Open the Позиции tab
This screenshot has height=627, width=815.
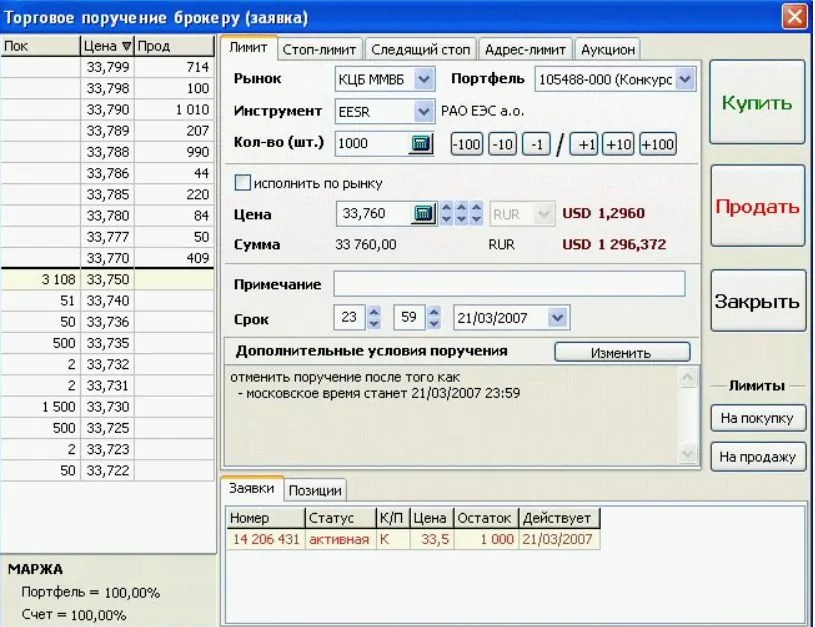(x=315, y=490)
